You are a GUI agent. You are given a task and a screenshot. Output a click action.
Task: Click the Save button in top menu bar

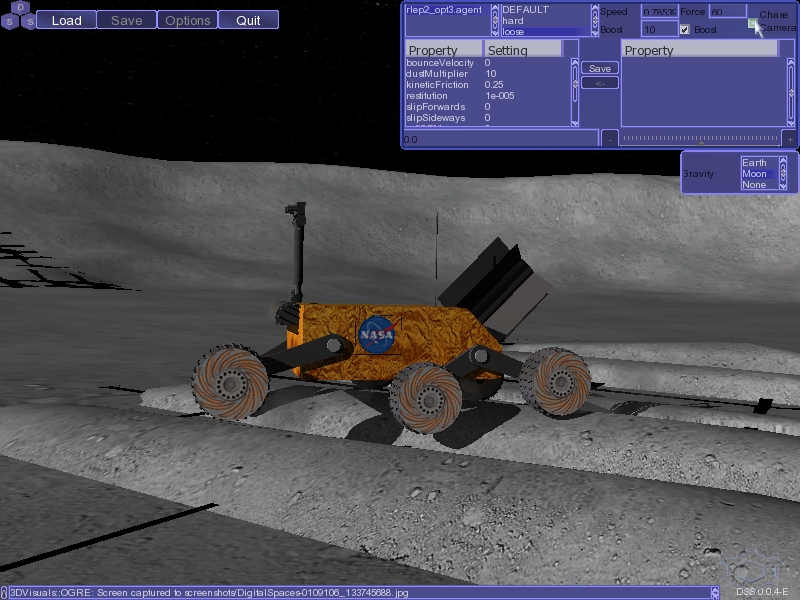[127, 20]
